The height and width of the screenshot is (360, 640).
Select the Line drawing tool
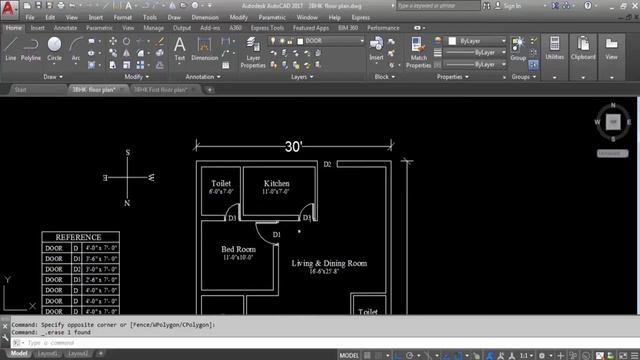(11, 49)
